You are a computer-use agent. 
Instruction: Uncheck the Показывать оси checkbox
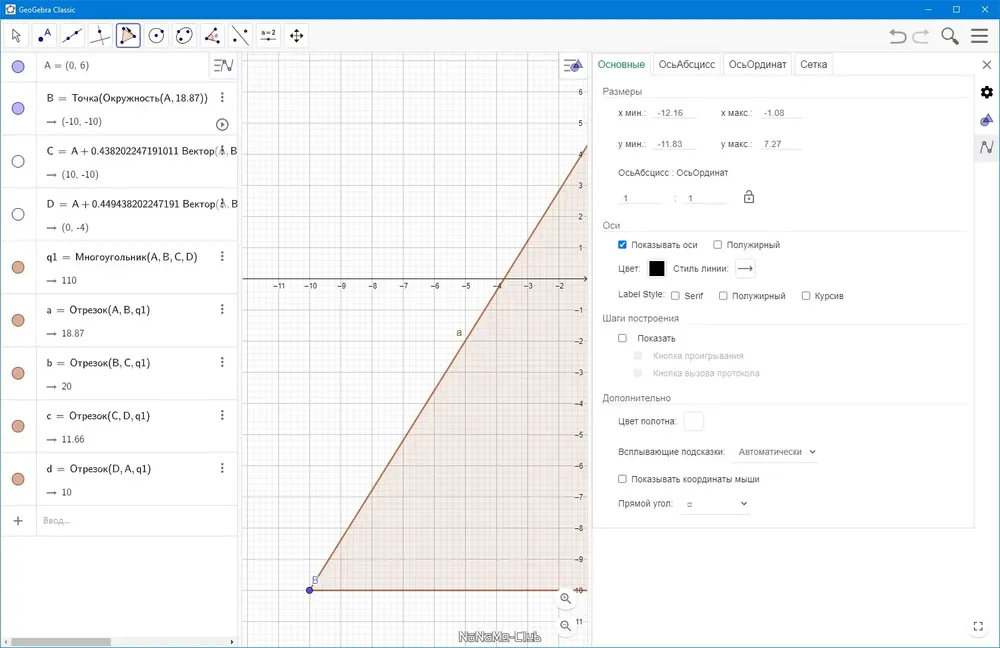click(622, 245)
